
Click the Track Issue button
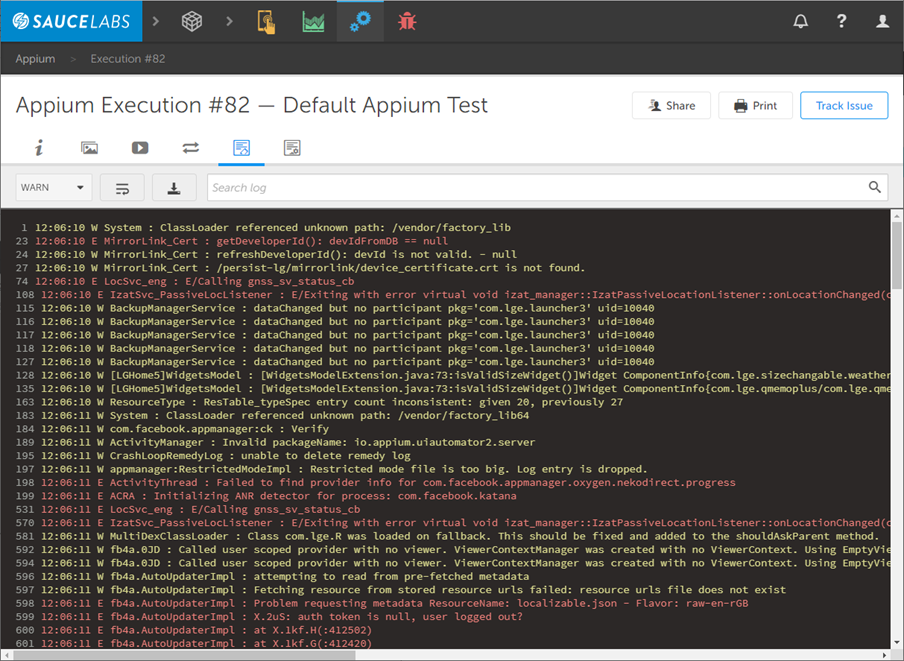coord(844,105)
